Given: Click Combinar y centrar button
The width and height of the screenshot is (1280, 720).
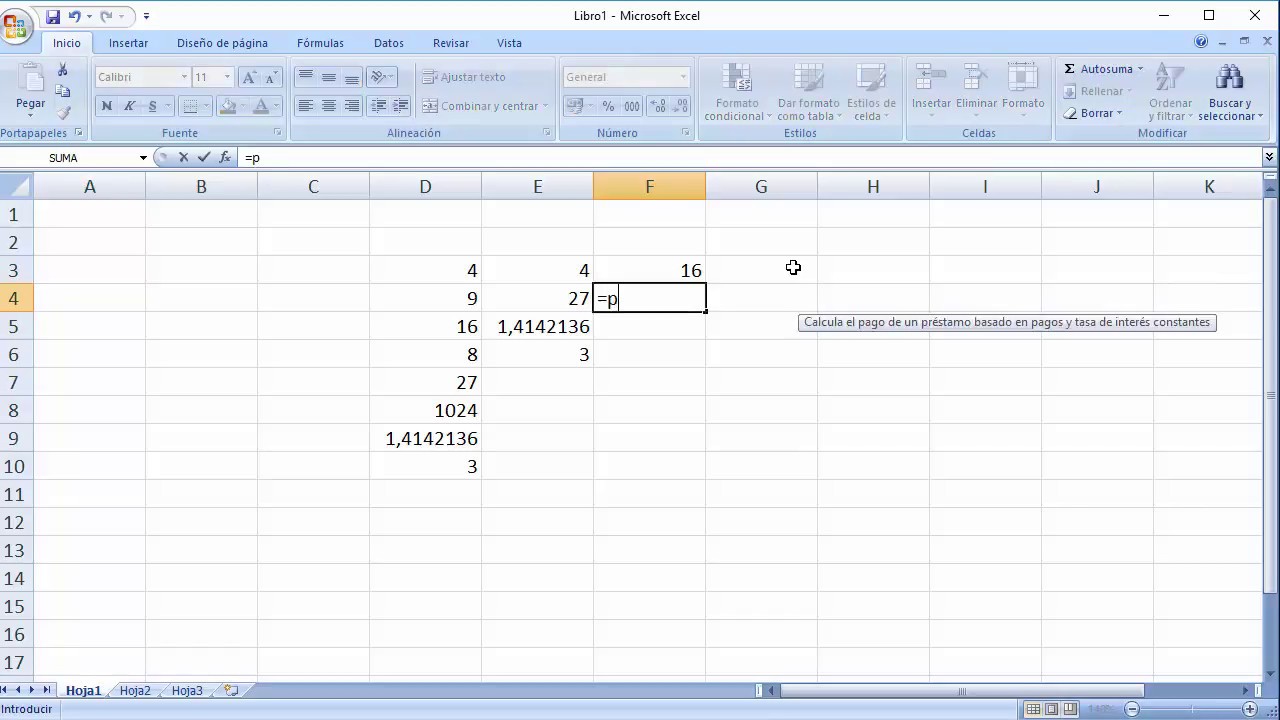Looking at the screenshot, I should 485,106.
